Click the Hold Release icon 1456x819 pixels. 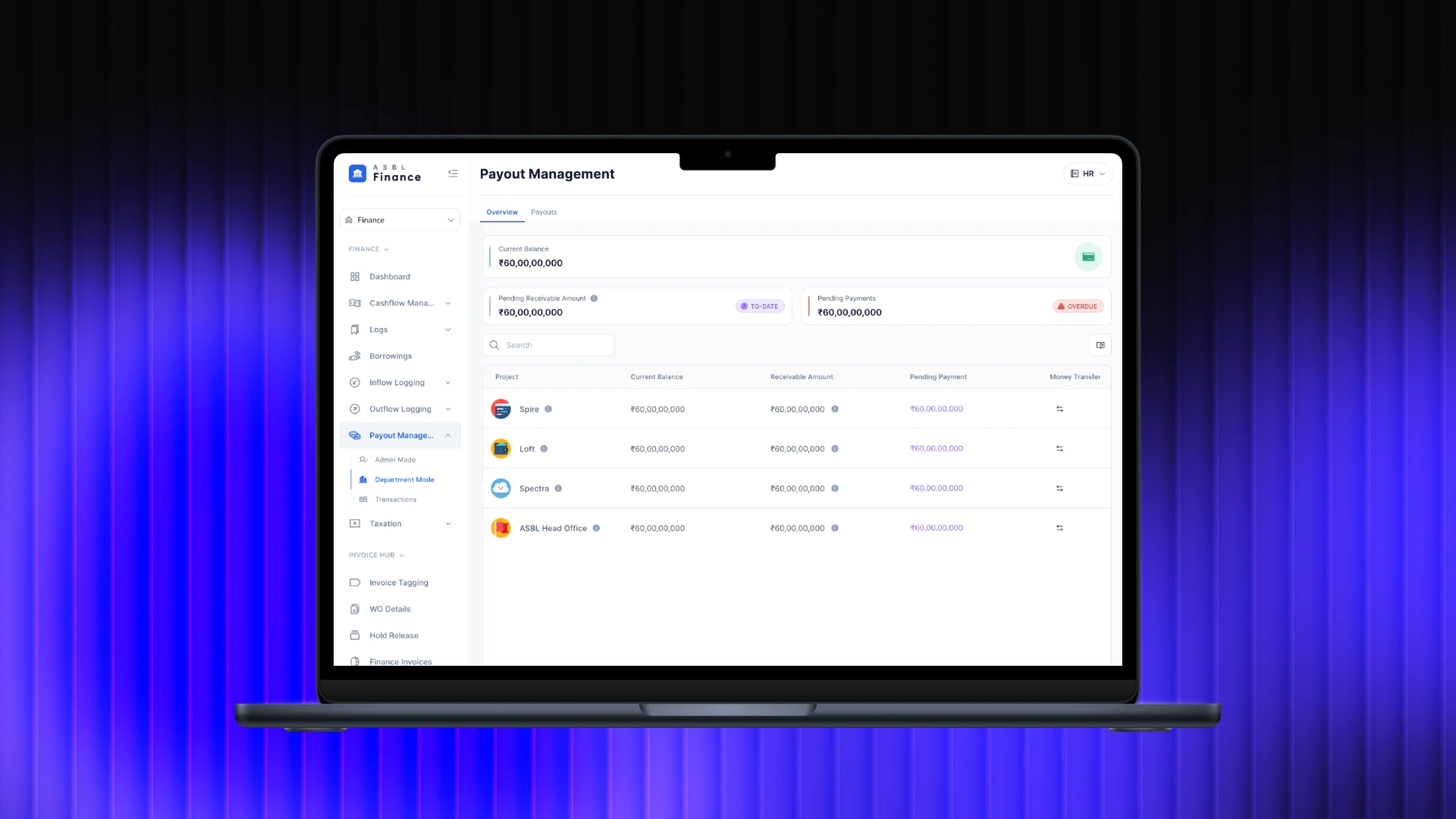[x=355, y=635]
